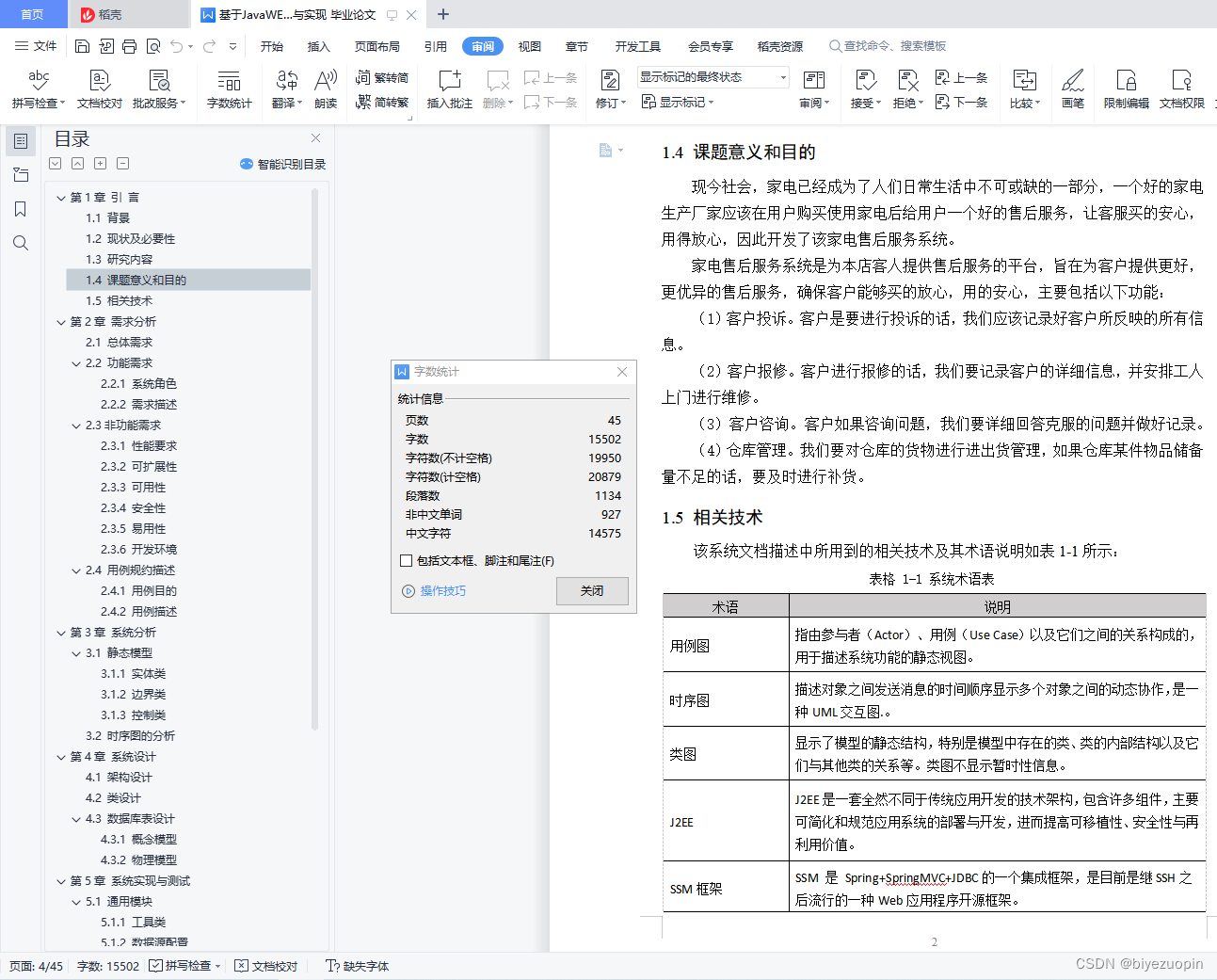This screenshot has height=980, width=1217.
Task: Open the 字数统计 word count tool
Action: 228,89
